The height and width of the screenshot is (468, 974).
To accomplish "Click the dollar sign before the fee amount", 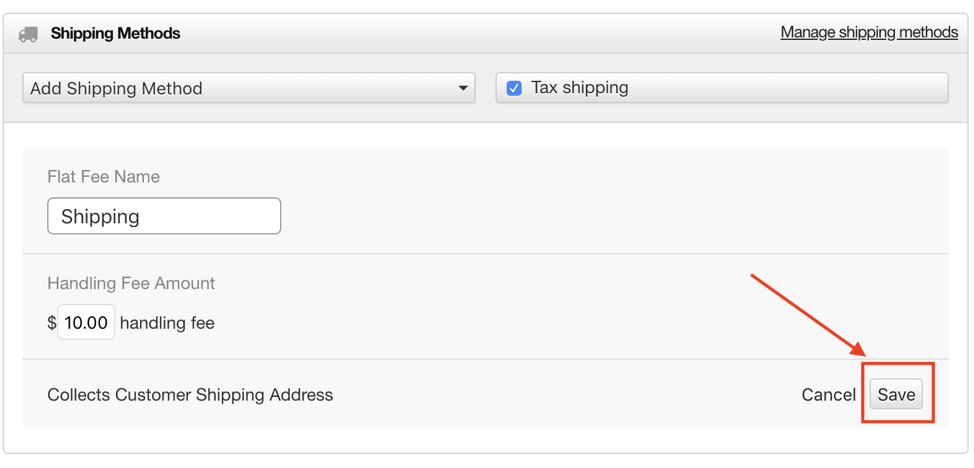I will (52, 323).
